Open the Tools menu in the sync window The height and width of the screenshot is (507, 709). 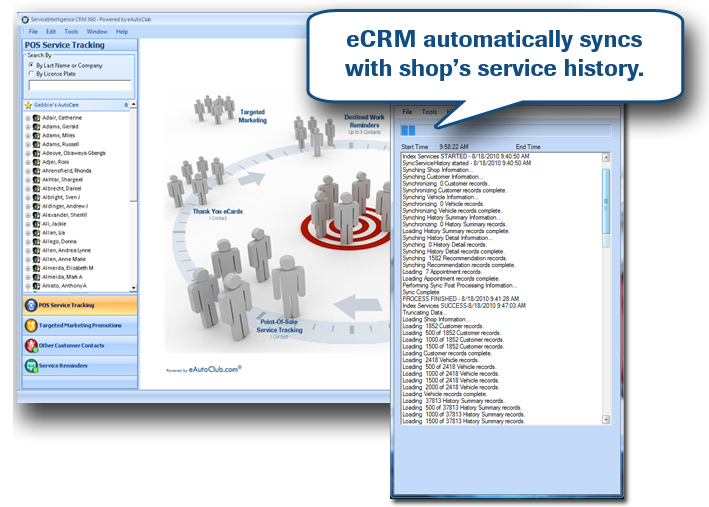[429, 112]
